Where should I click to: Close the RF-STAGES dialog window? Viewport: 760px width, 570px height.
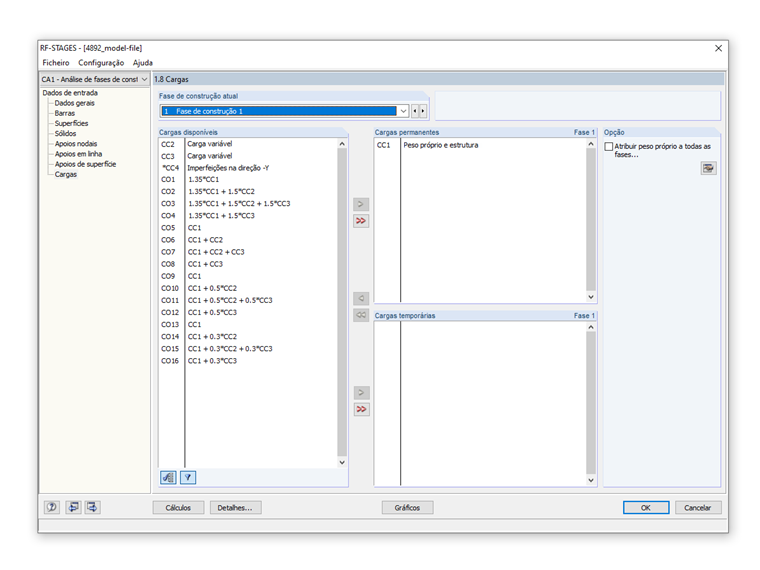(718, 48)
